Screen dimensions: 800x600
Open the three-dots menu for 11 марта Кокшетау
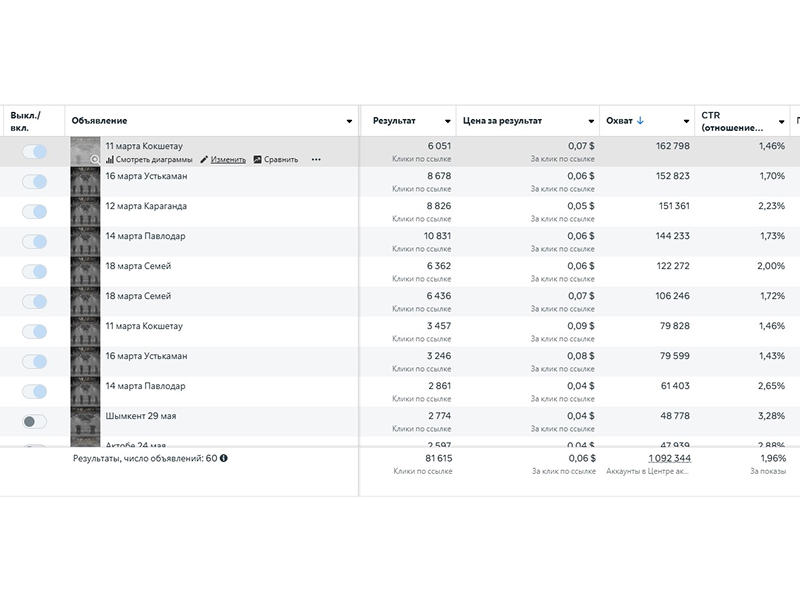click(x=316, y=159)
